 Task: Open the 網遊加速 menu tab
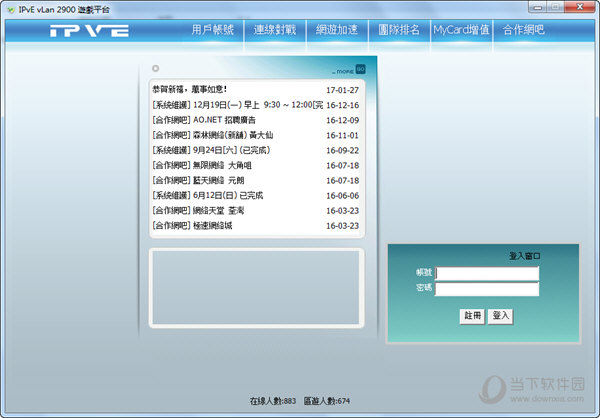(x=337, y=30)
